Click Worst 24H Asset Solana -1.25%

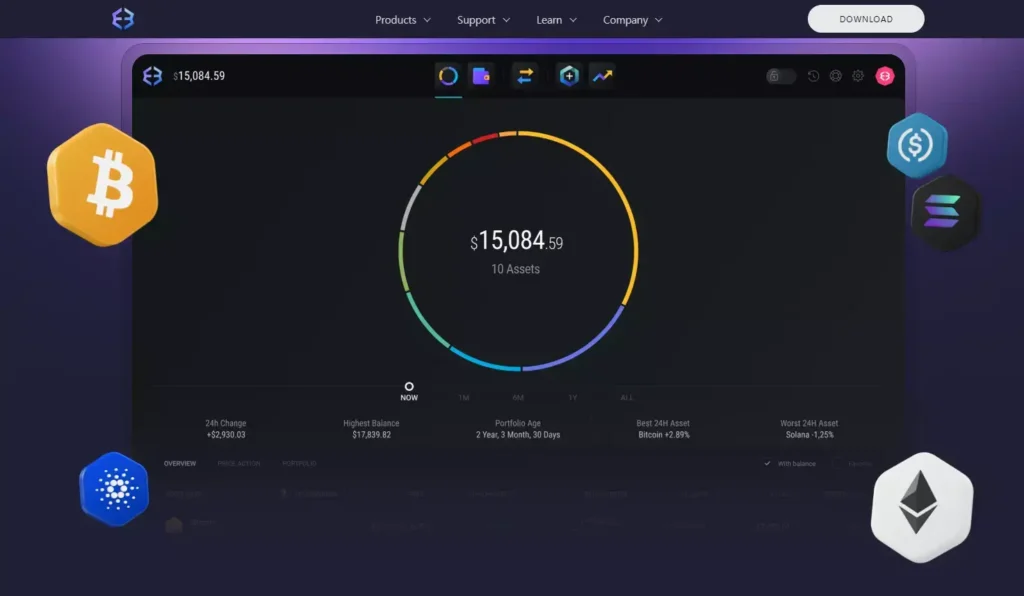pos(809,429)
